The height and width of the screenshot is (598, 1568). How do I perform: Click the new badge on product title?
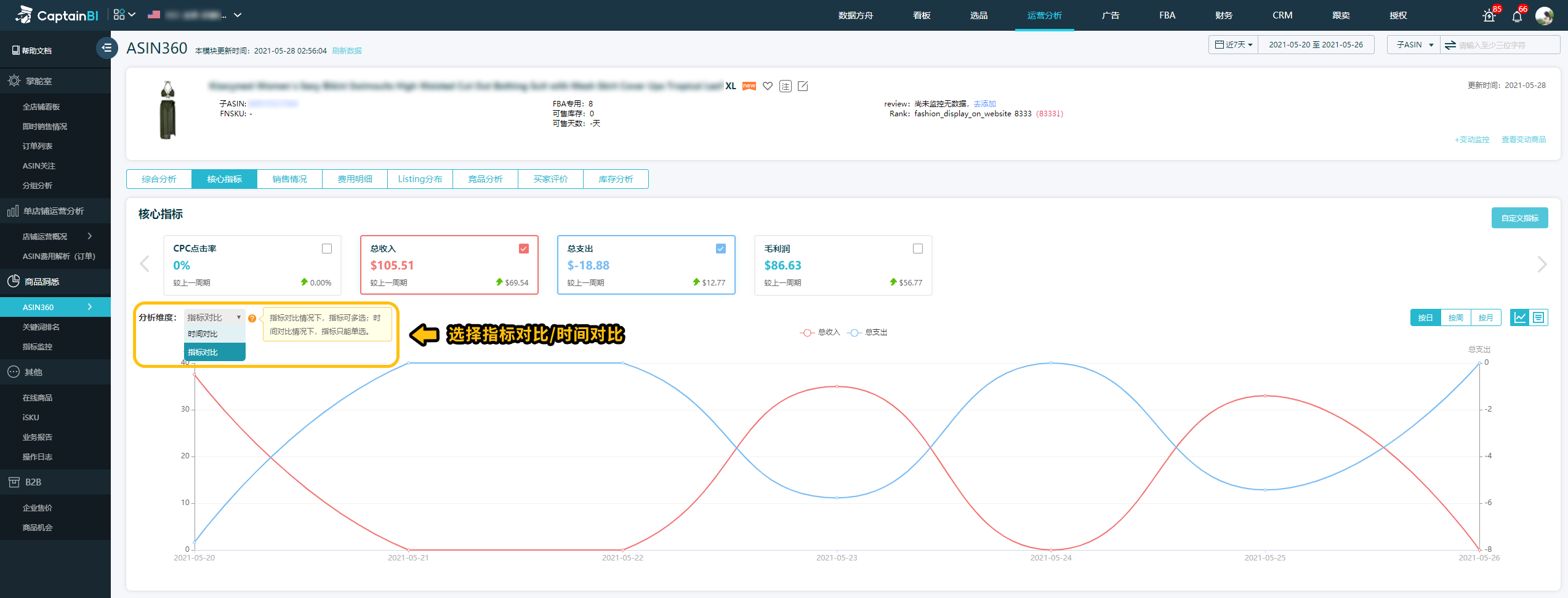coord(749,86)
